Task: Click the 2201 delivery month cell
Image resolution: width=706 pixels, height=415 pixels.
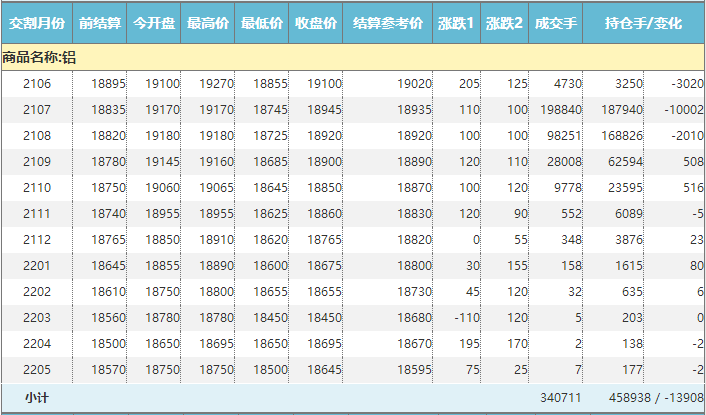Action: tap(36, 266)
